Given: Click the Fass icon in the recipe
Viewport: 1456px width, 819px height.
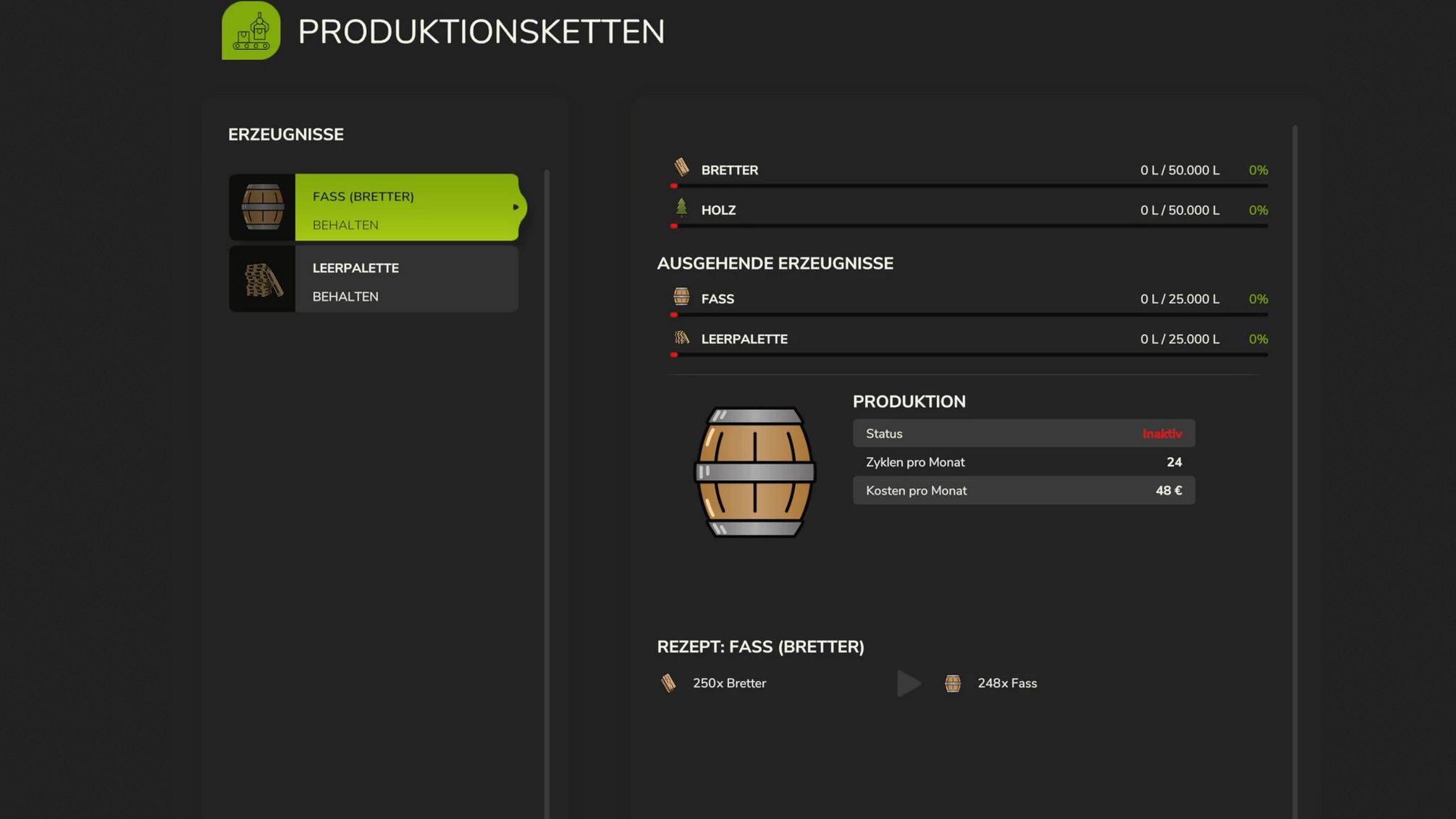Looking at the screenshot, I should [952, 682].
